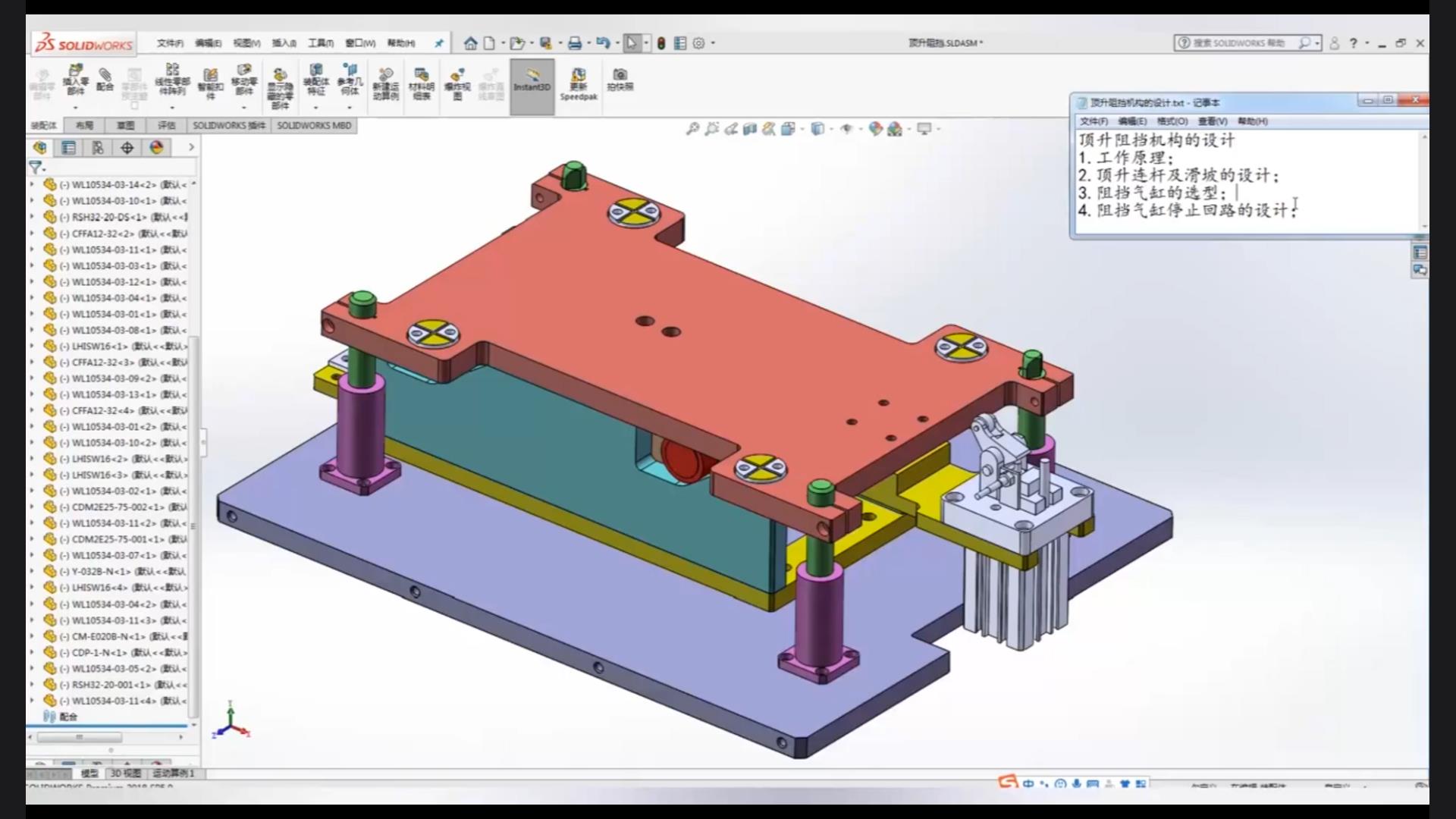Click the 配合 (Mates) folder in tree
Image resolution: width=1456 pixels, height=819 pixels.
point(61,717)
